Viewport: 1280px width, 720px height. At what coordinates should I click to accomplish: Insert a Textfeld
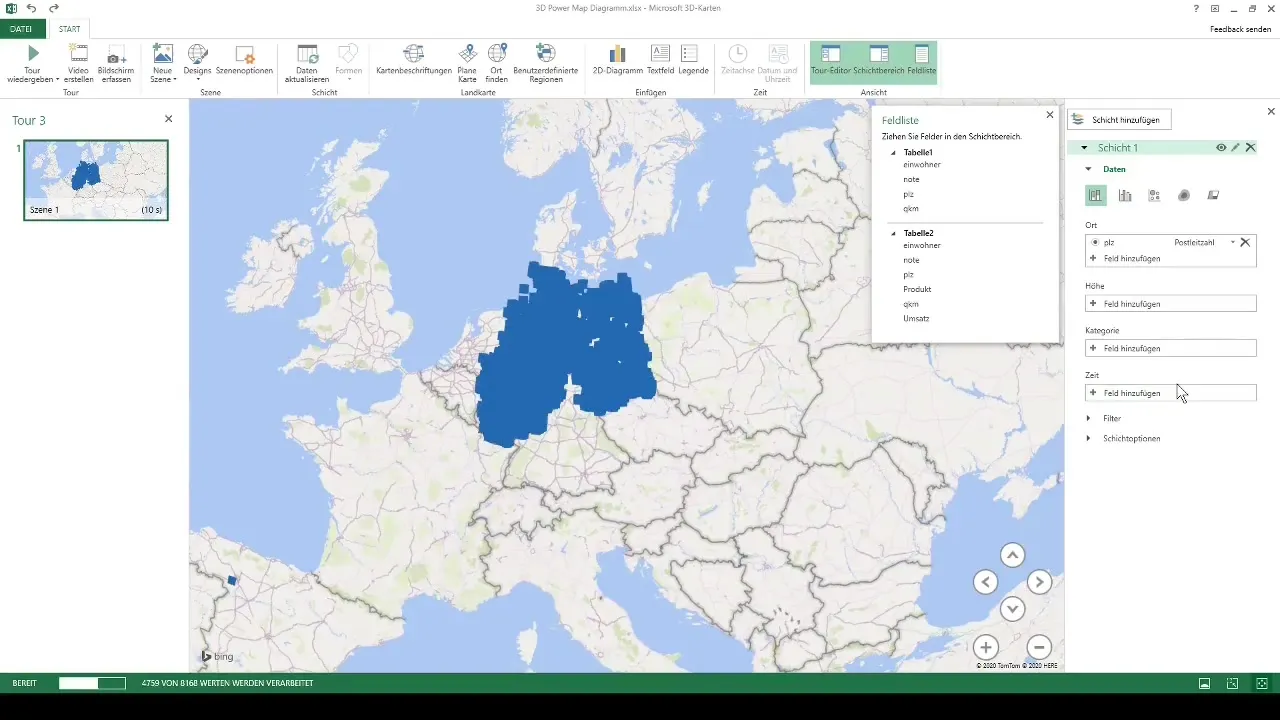point(660,60)
